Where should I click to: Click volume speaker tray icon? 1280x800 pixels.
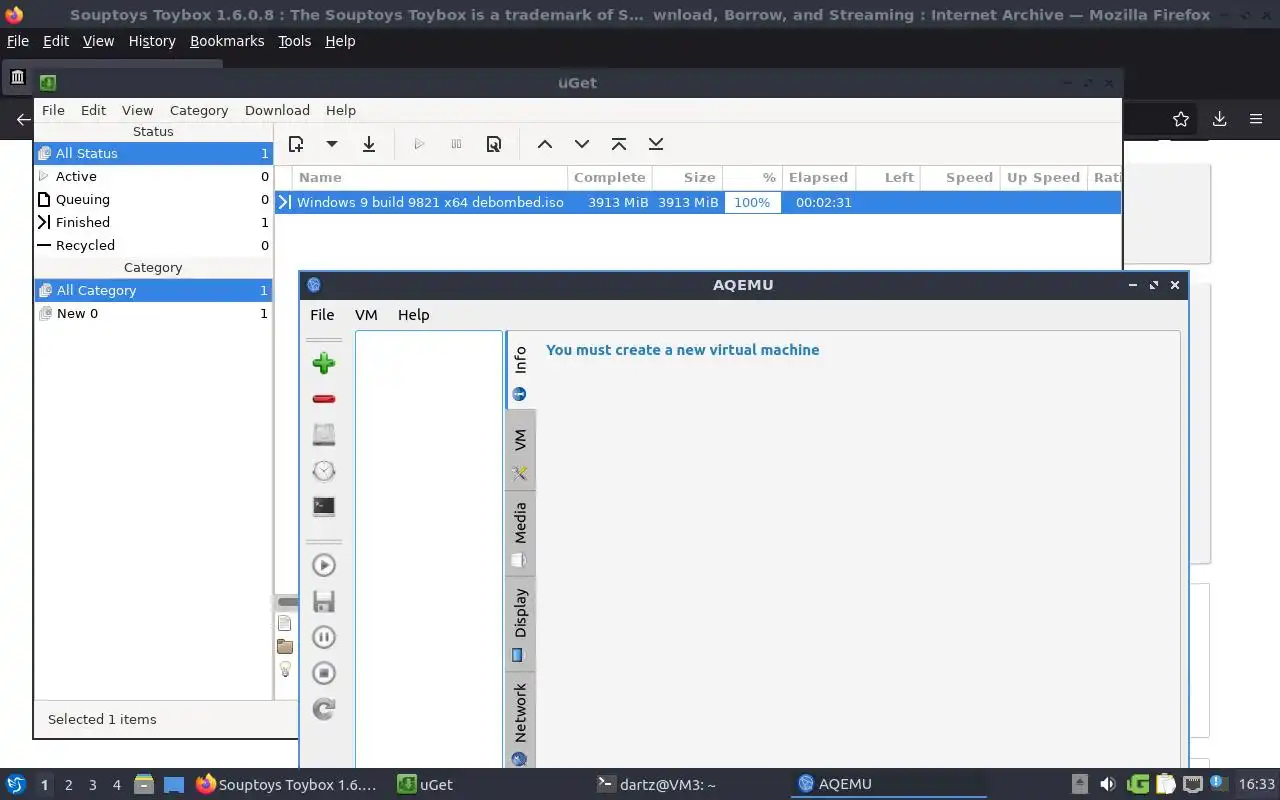[1108, 785]
